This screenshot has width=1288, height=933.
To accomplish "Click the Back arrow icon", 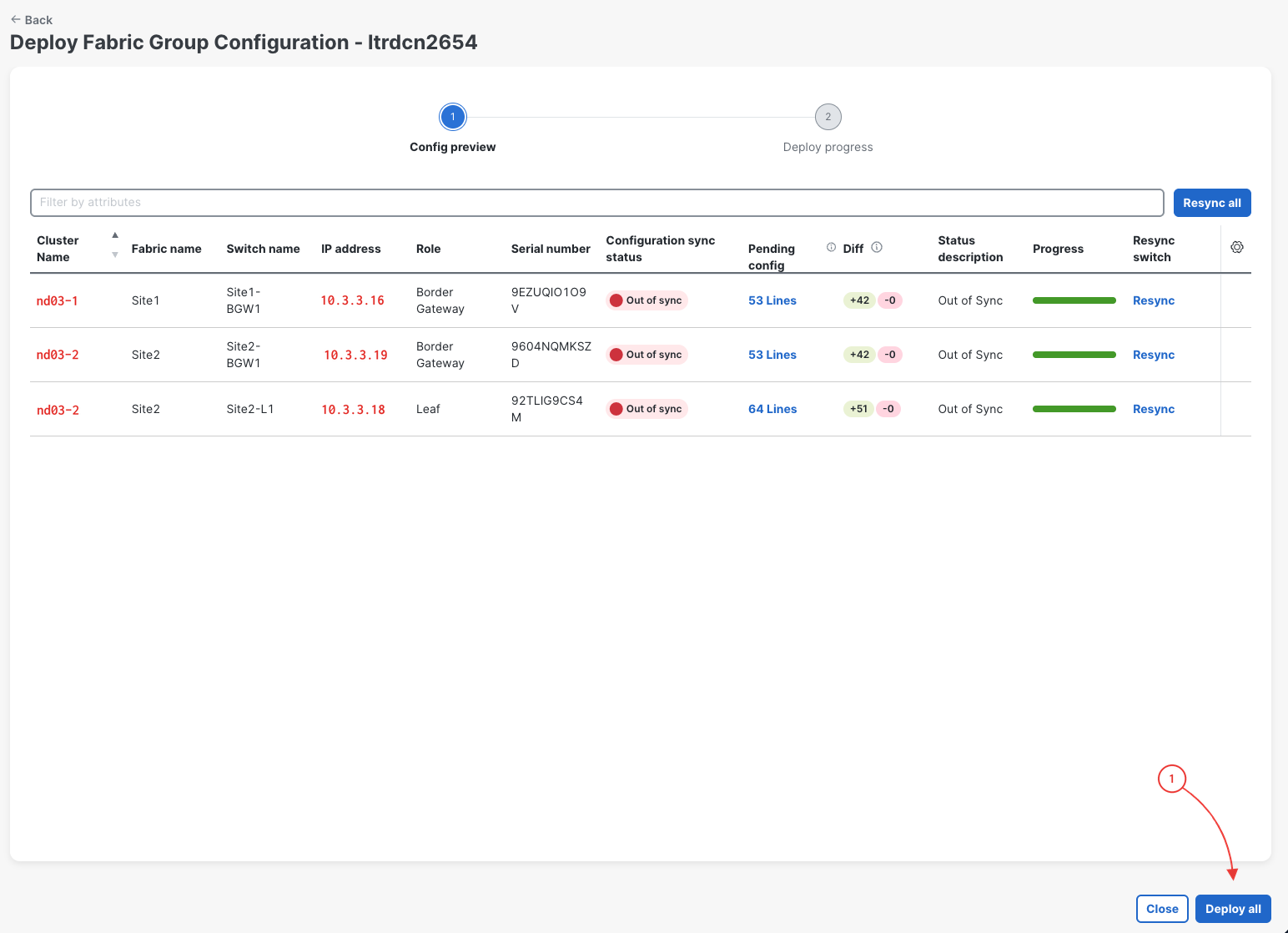I will pos(16,19).
